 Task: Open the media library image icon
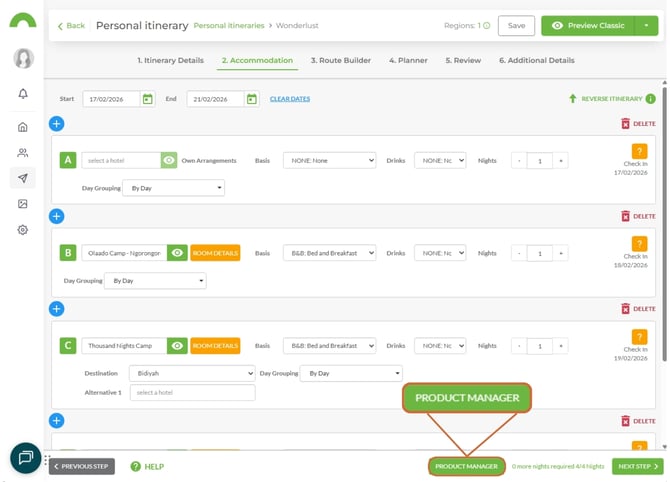[x=23, y=204]
